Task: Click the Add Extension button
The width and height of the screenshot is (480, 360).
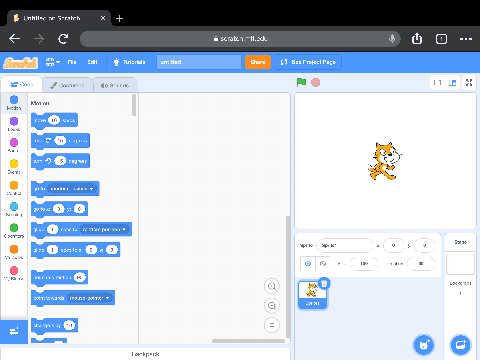Action: point(14,332)
